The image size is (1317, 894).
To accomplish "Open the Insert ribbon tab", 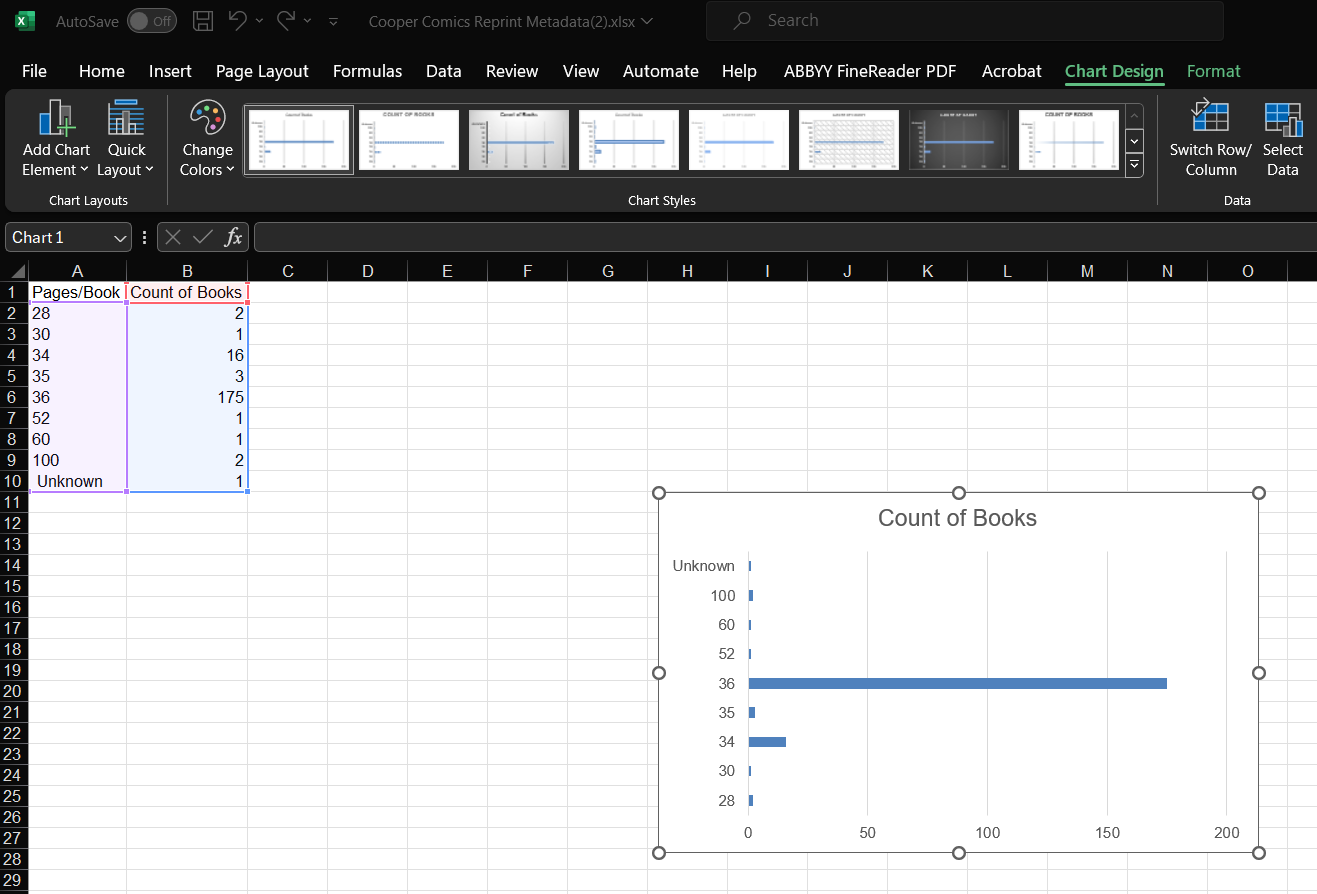I will 170,71.
